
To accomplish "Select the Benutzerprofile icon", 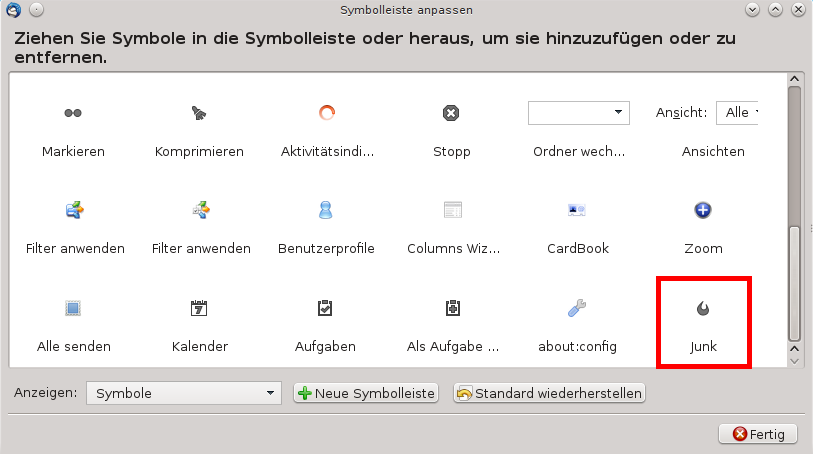I will click(325, 210).
